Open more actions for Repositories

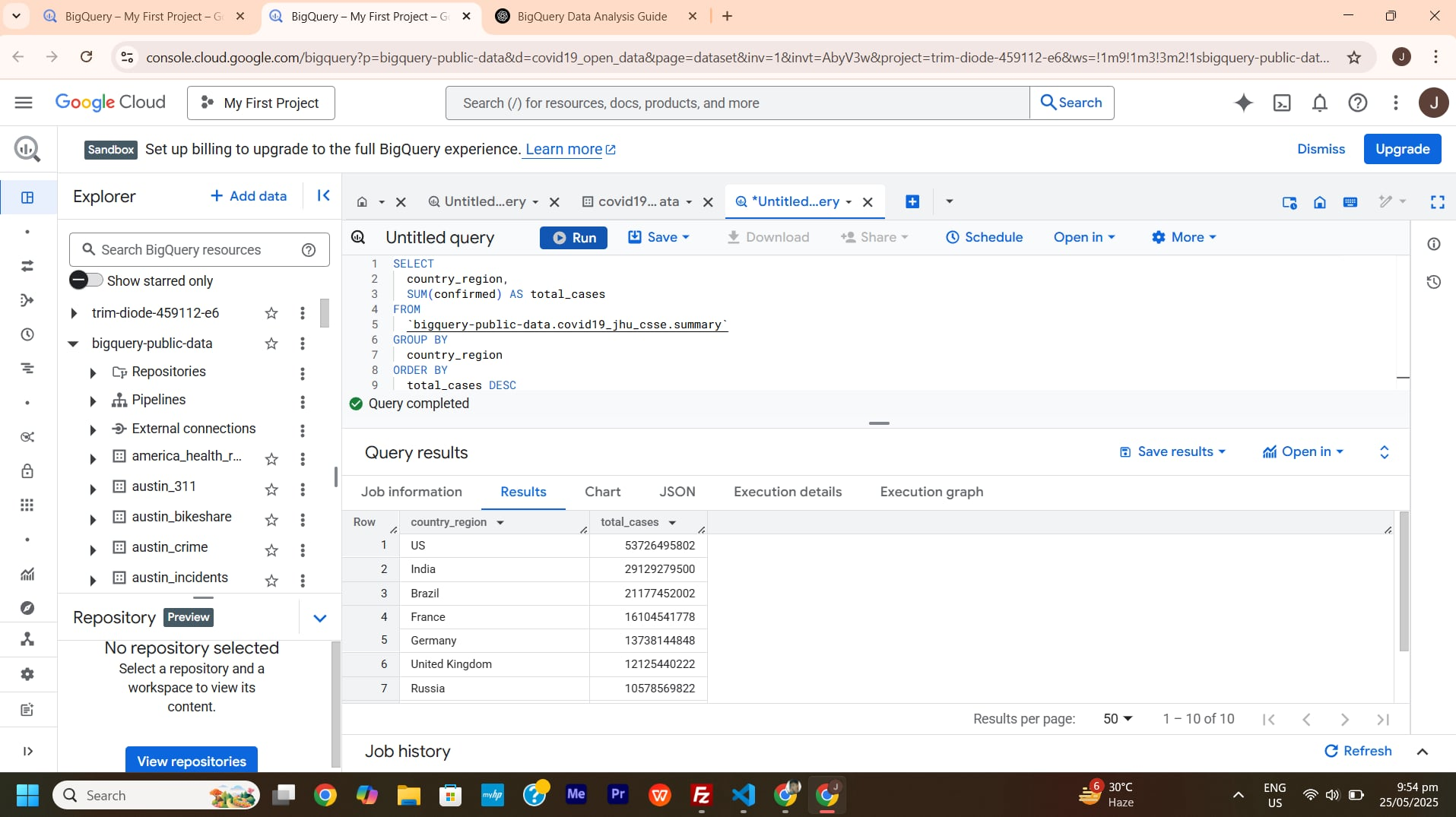tap(303, 374)
